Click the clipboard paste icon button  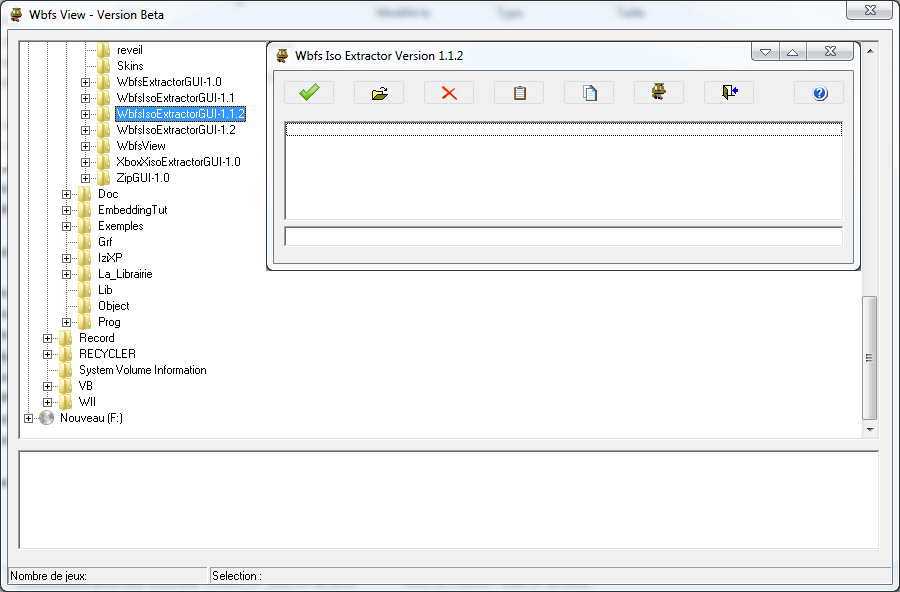(519, 93)
